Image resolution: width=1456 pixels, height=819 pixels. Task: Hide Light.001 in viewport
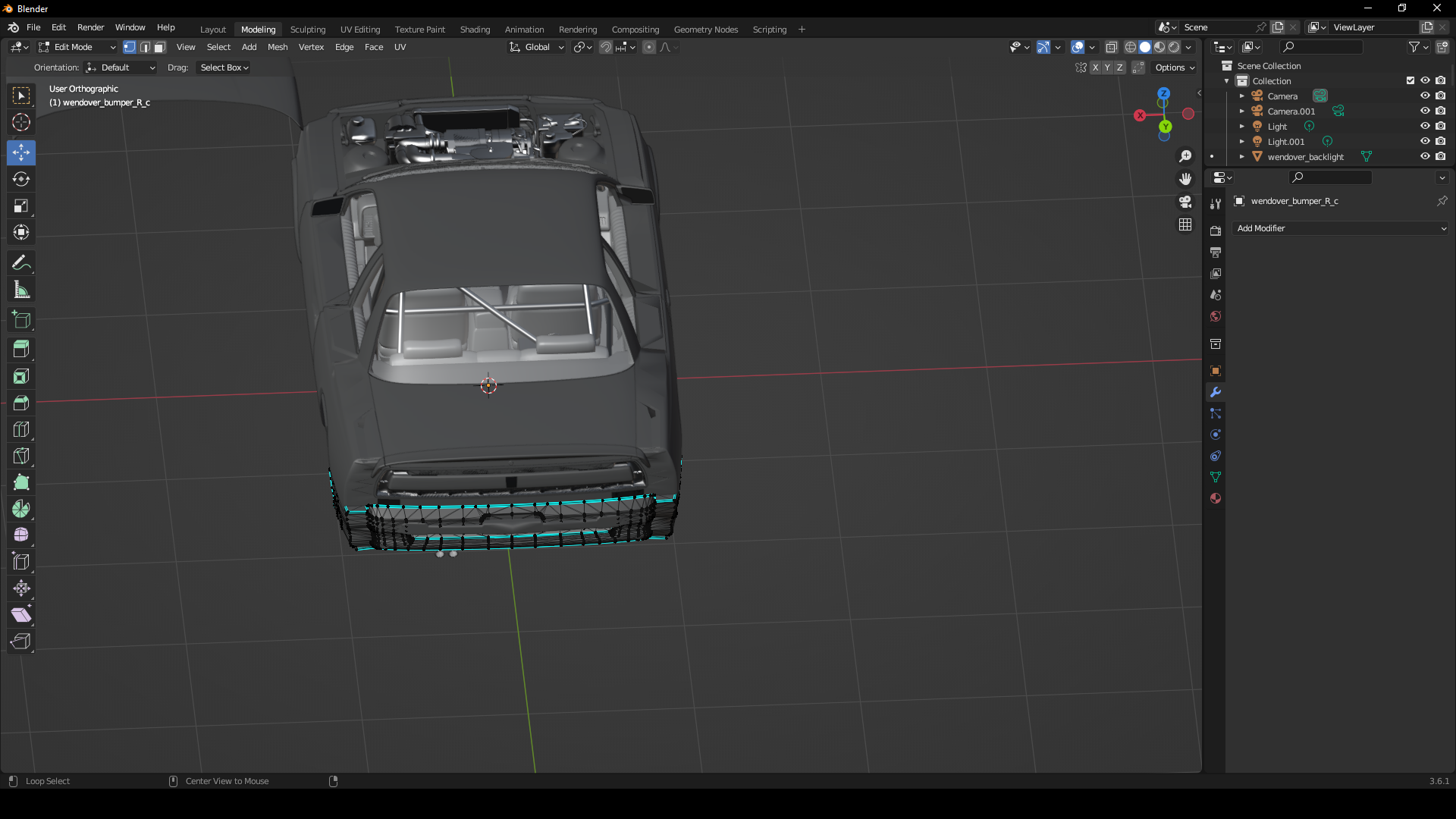(1425, 141)
